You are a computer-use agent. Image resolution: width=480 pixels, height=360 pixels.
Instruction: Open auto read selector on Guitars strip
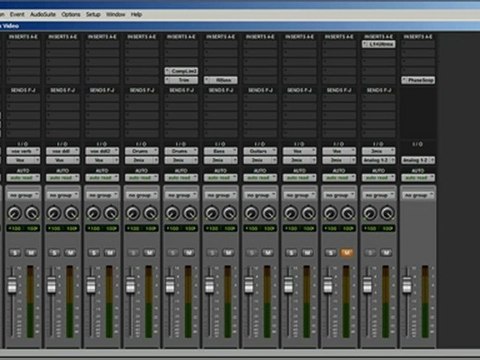click(x=260, y=178)
